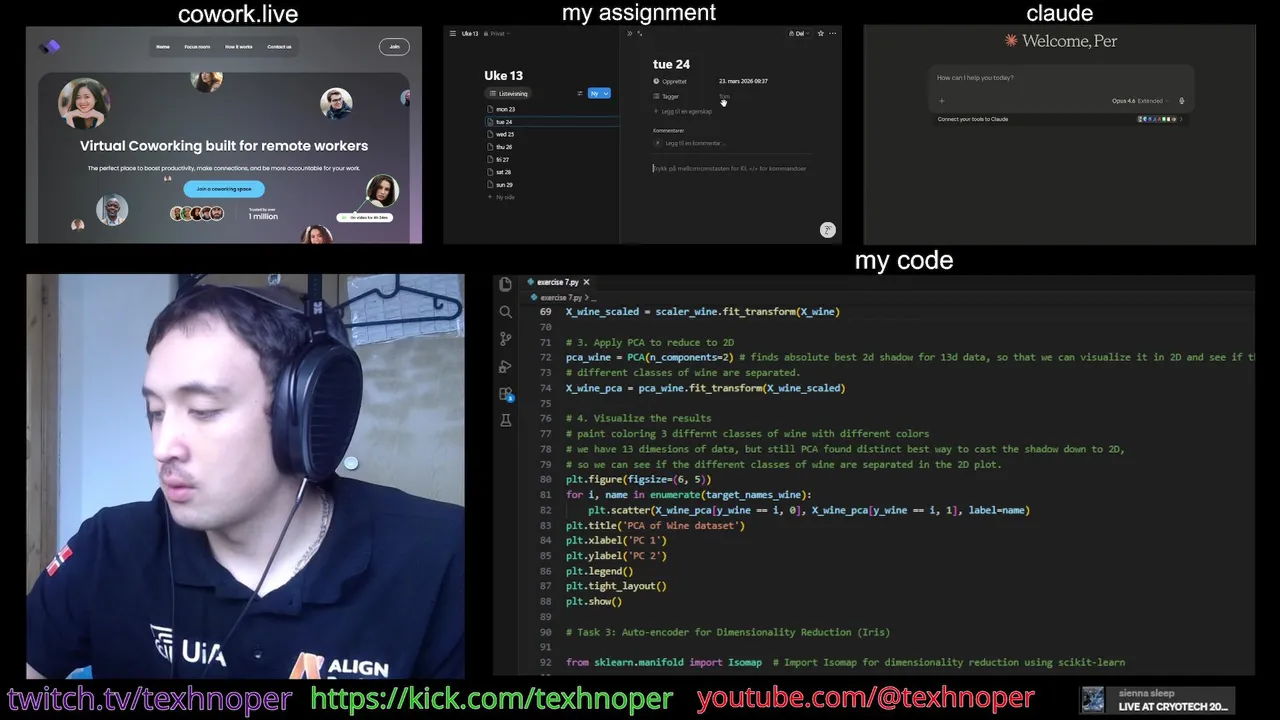1280x720 pixels.
Task: Click the exercise 7.py breadcrumb path
Action: coord(560,297)
